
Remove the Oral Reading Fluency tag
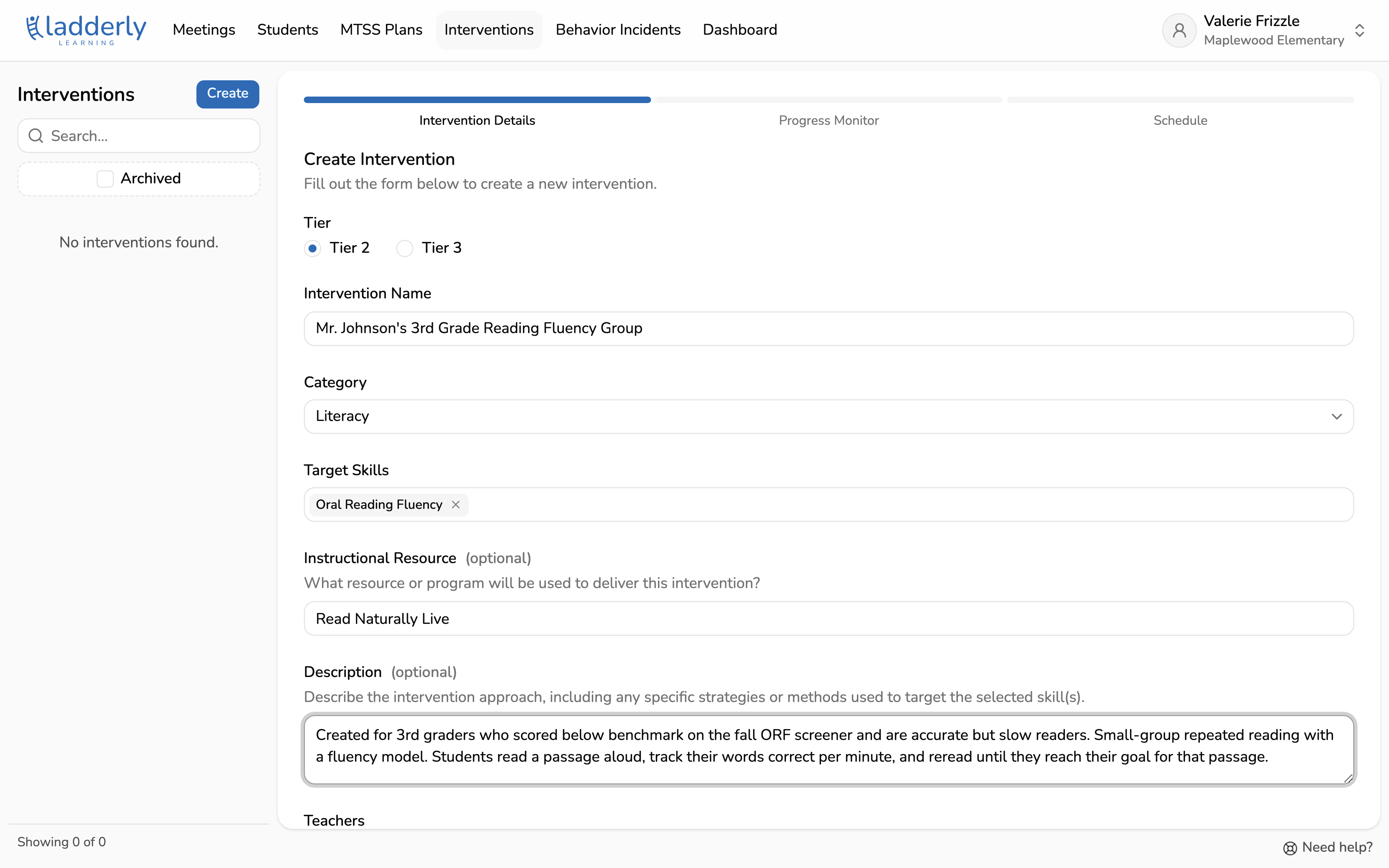pos(456,504)
